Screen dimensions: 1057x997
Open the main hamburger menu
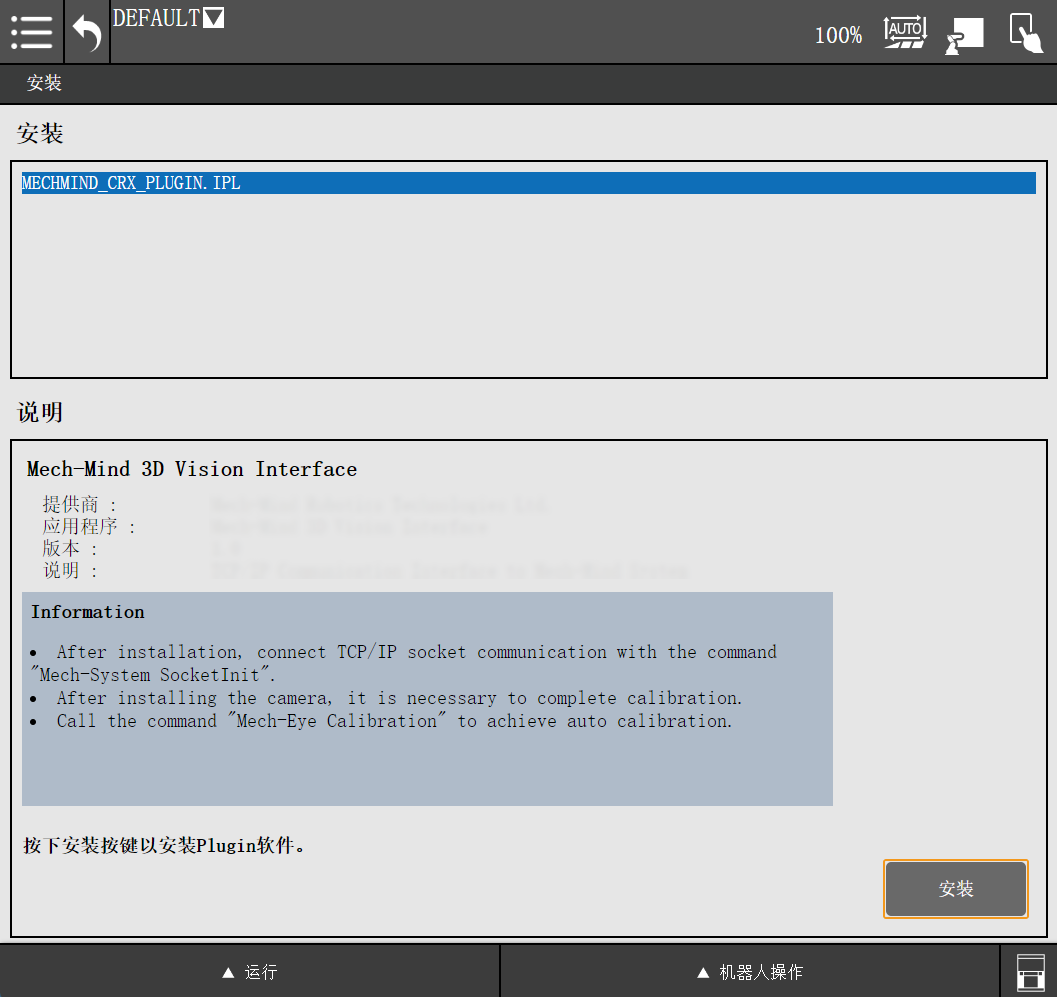pos(32,32)
